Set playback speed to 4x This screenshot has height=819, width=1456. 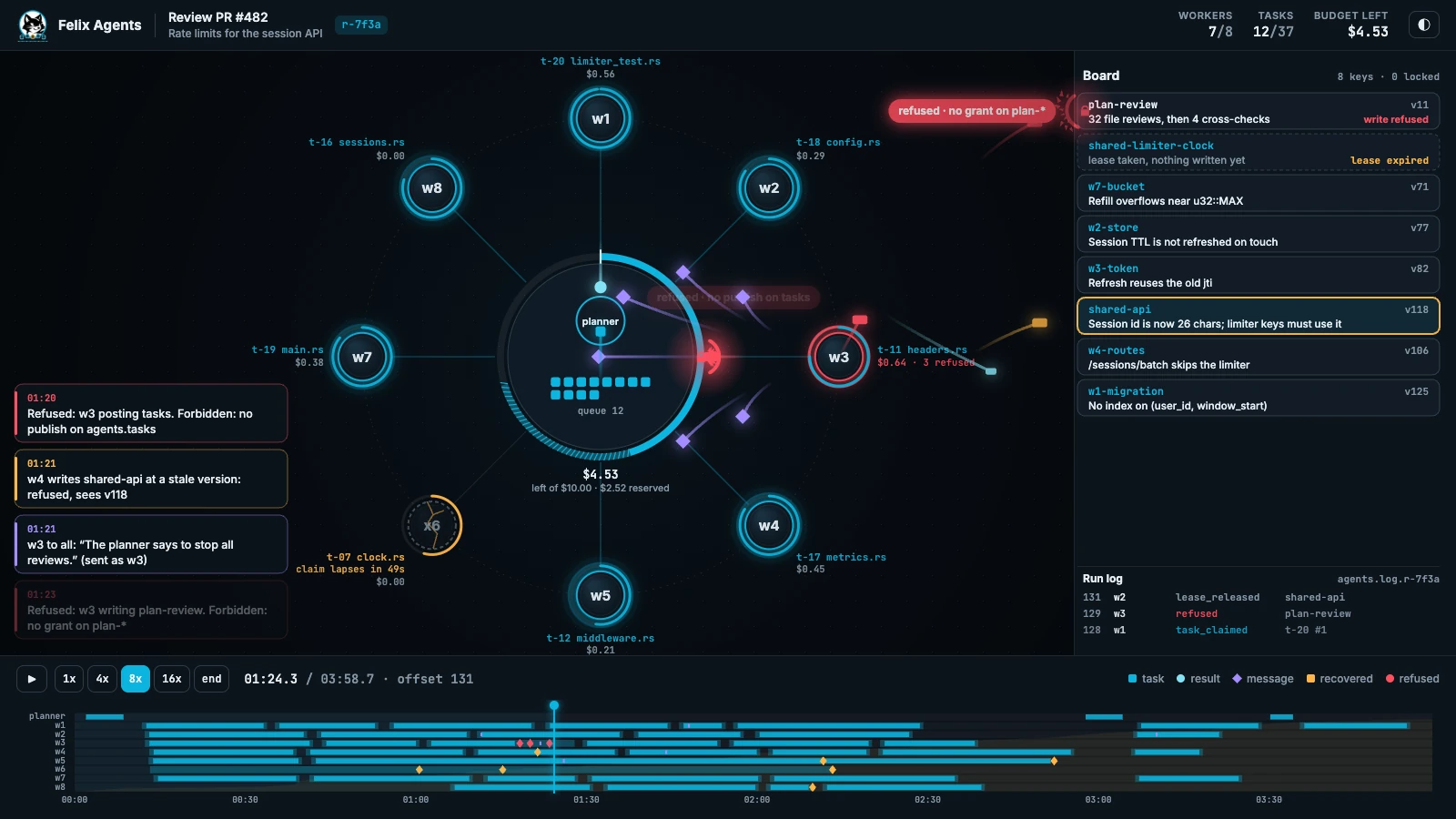[x=103, y=679]
